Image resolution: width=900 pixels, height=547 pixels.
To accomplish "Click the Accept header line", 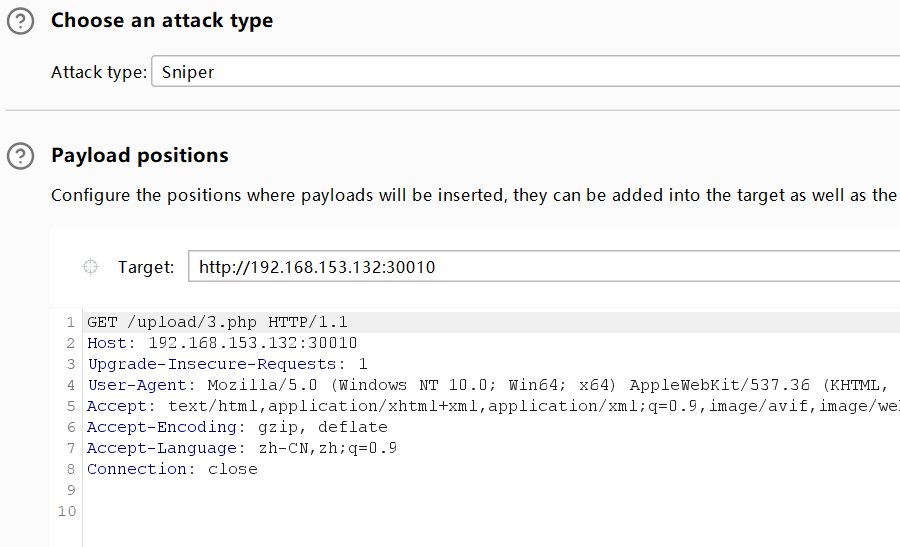I will [493, 406].
